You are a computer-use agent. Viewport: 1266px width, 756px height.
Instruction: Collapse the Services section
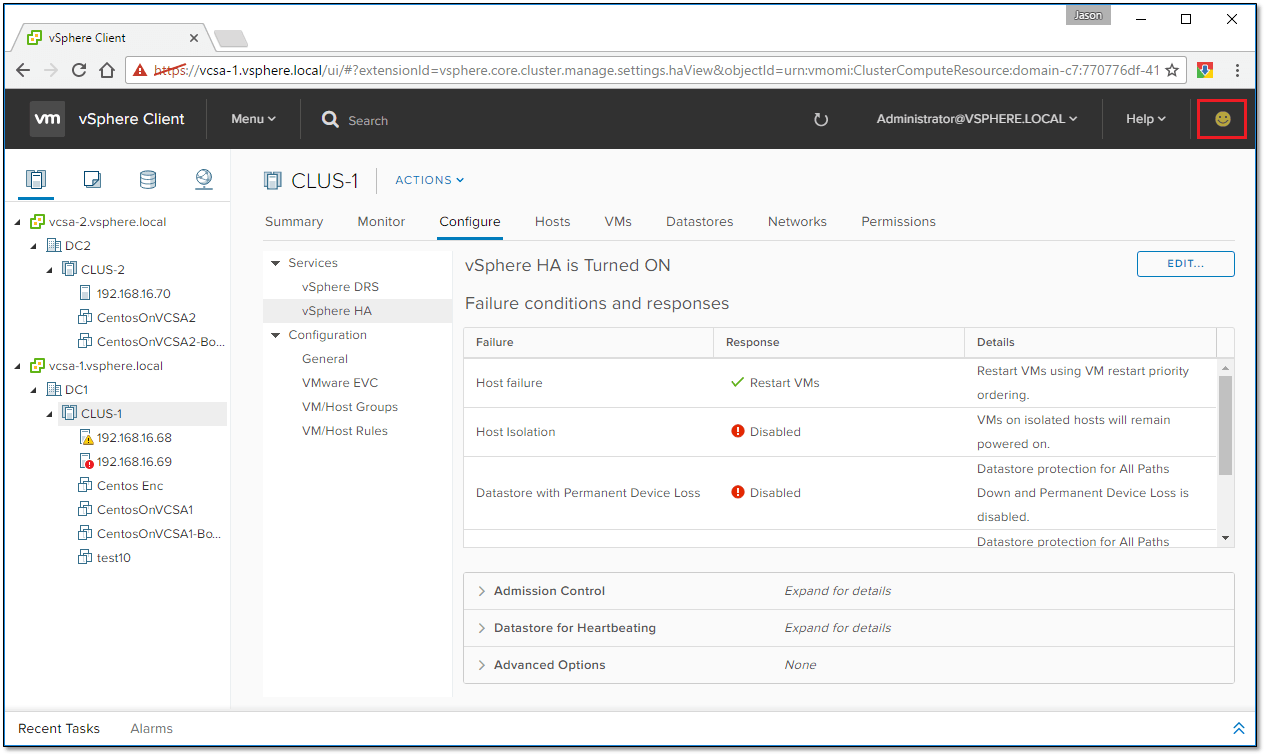tap(276, 263)
